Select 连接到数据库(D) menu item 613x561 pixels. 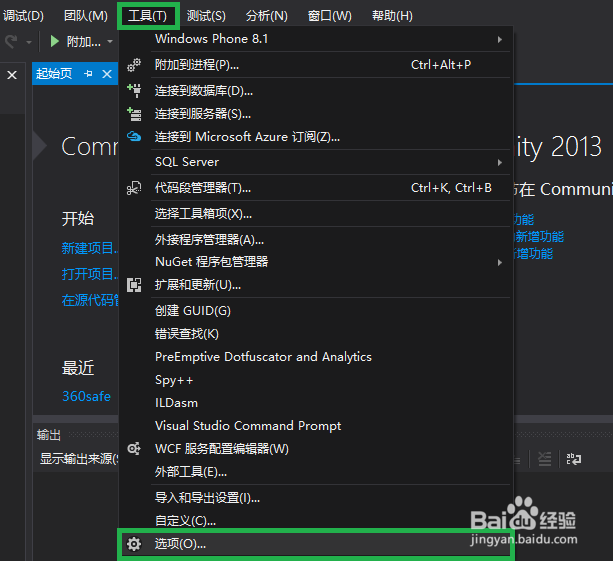316,91
